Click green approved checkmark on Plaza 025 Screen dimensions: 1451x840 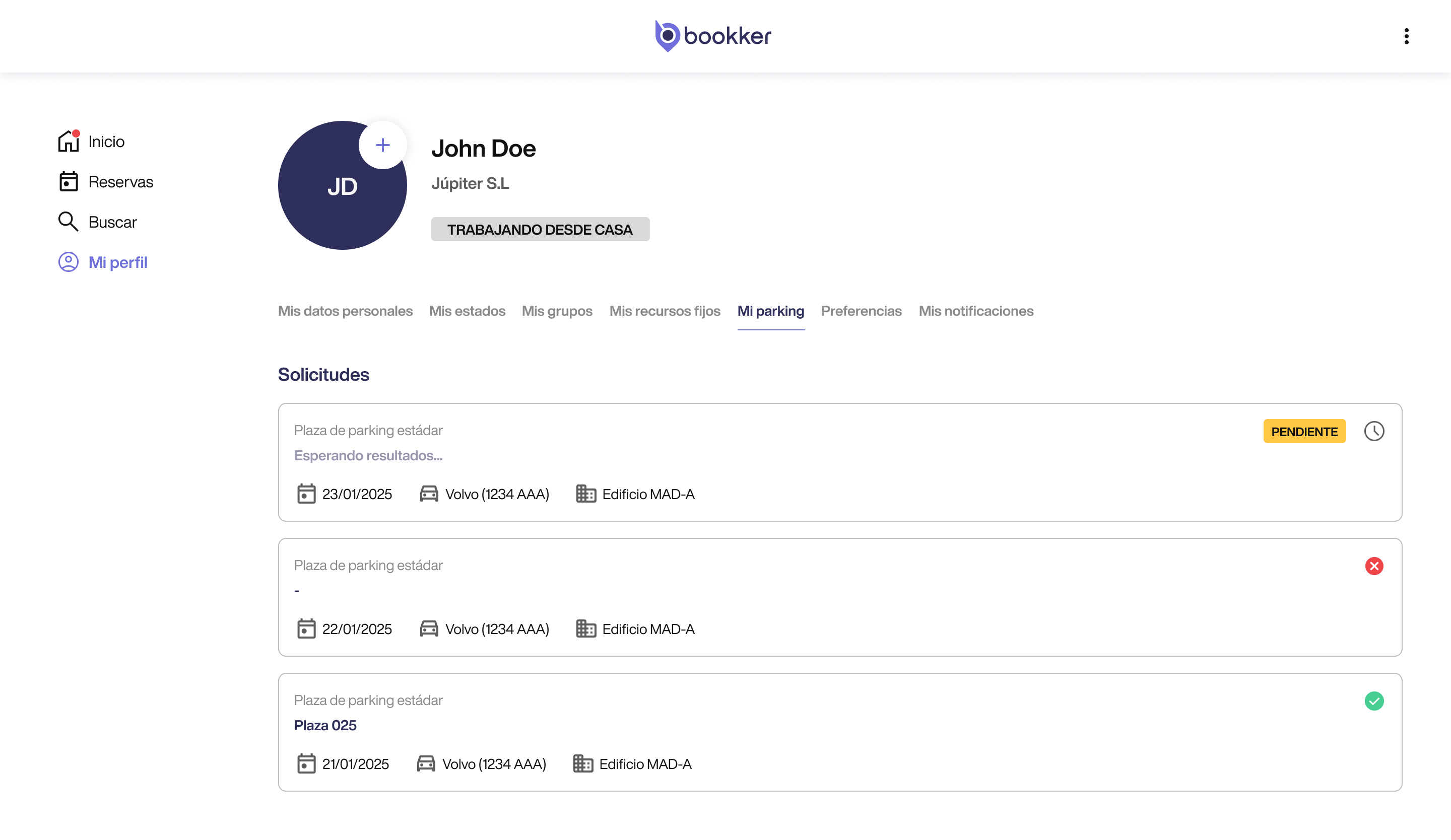(1373, 701)
